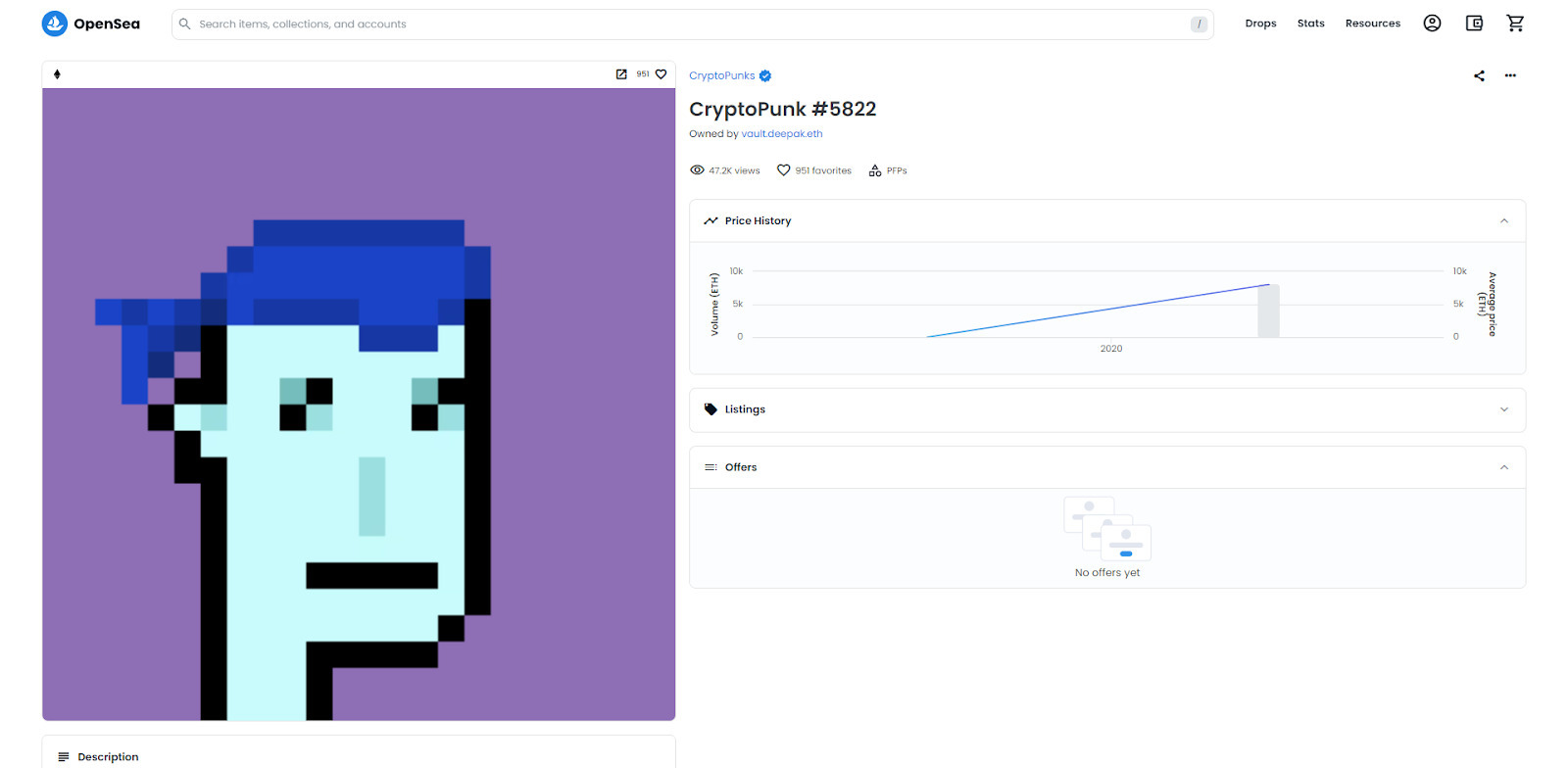
Task: Click the PFPs category tag
Action: point(888,170)
